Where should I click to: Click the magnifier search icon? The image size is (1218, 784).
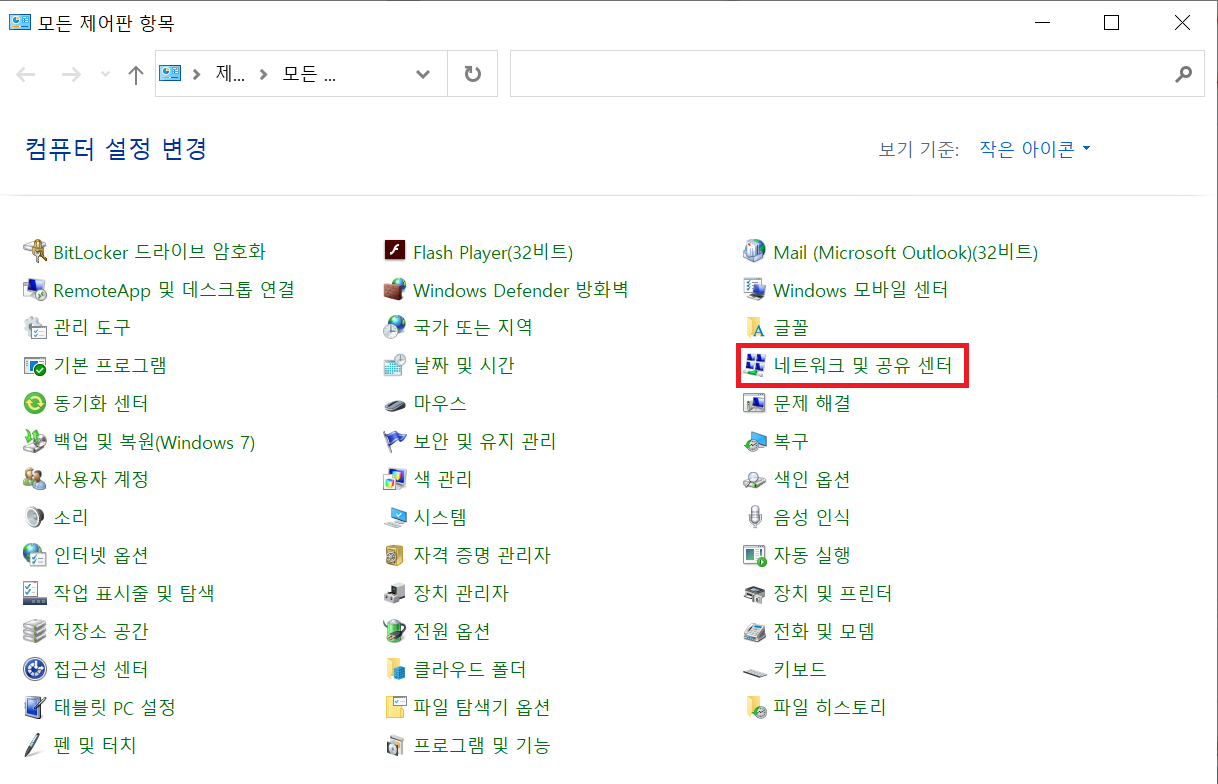click(x=1183, y=75)
